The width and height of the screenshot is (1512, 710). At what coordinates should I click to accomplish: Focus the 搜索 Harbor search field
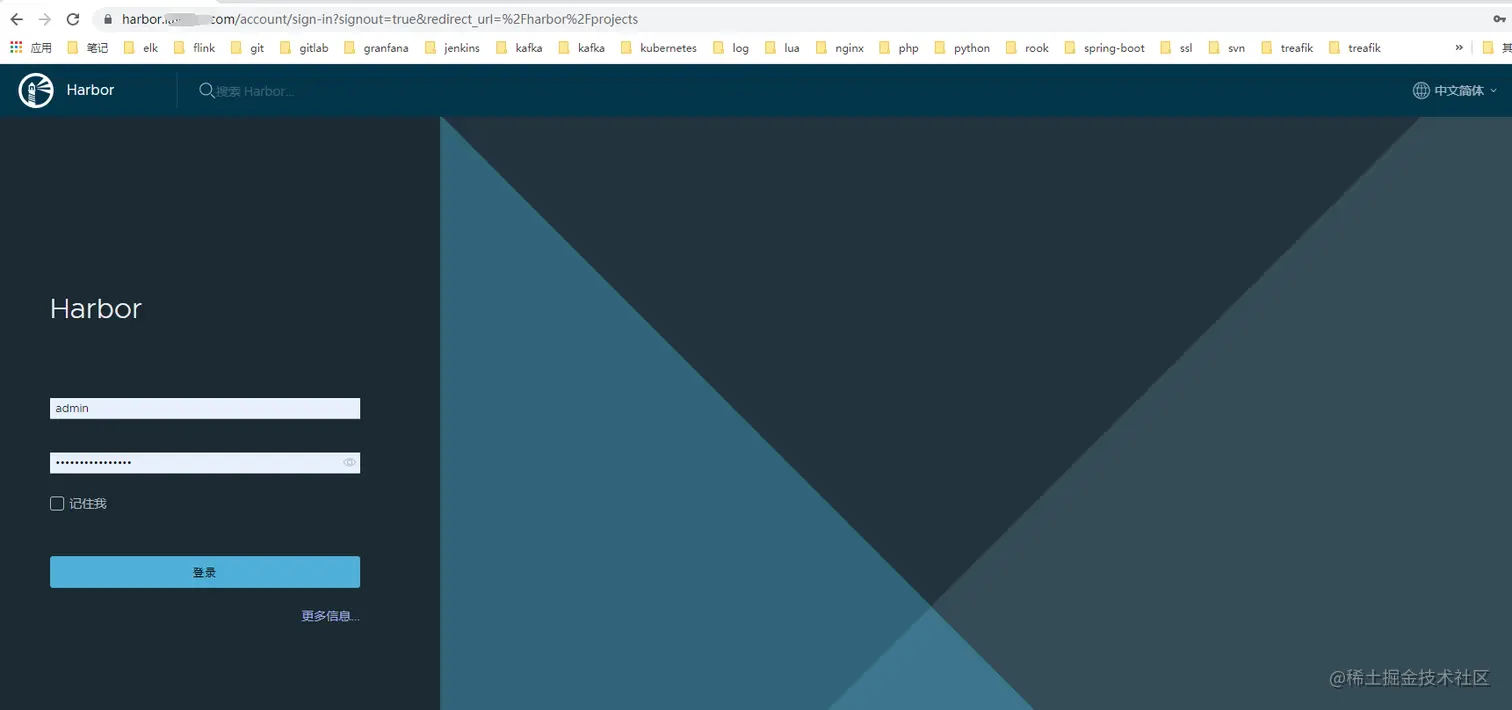256,91
